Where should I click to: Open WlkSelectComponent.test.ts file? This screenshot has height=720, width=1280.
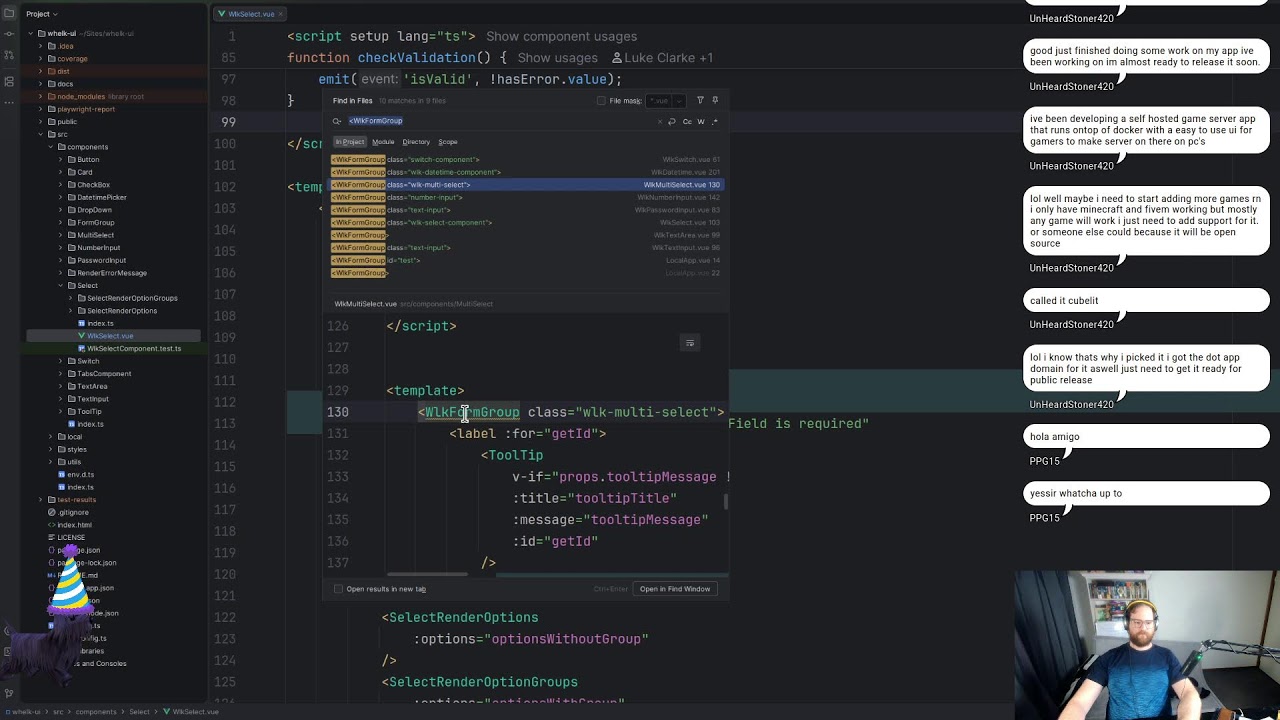[x=134, y=349]
